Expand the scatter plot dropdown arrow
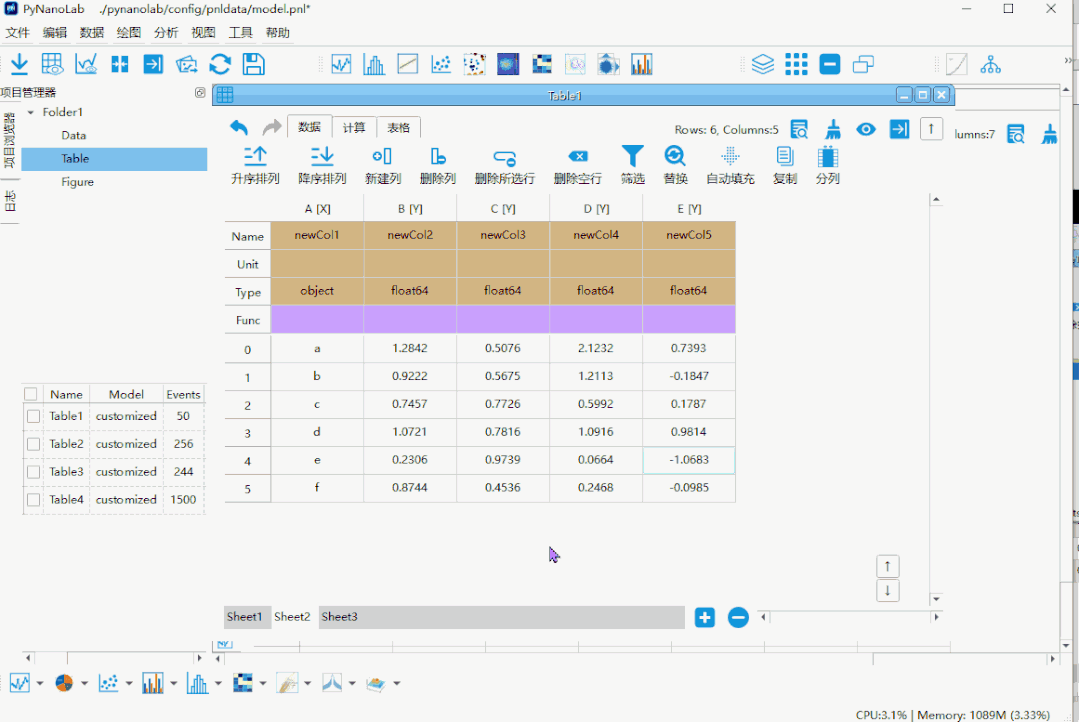 (x=129, y=683)
